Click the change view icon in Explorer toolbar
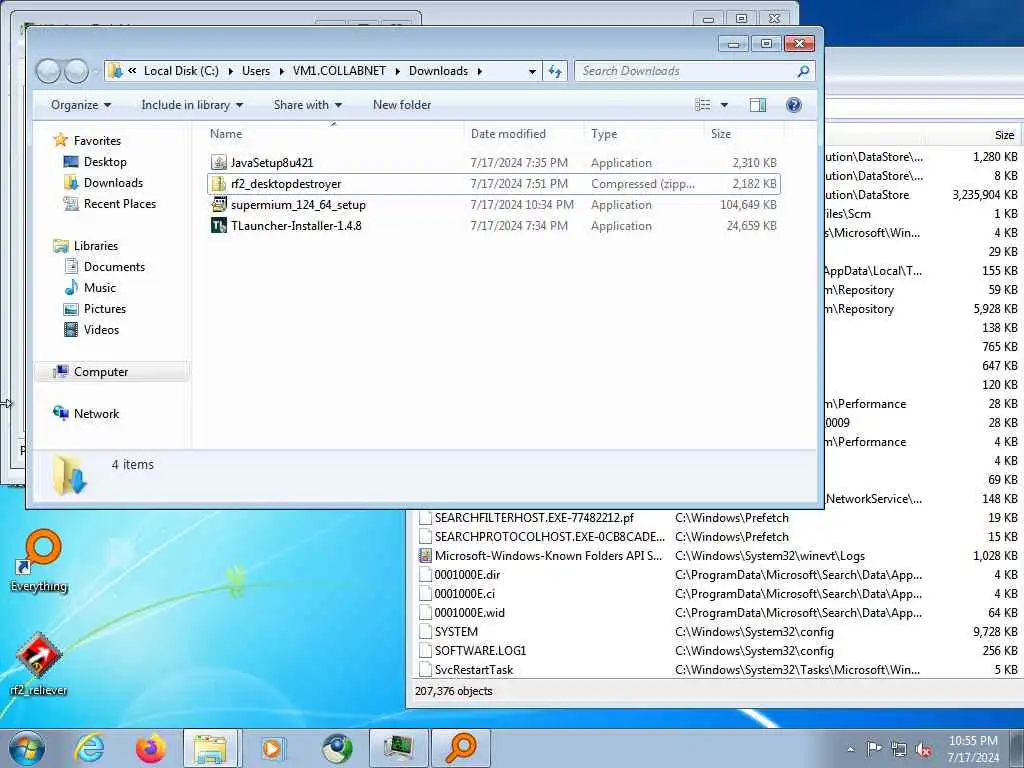The width and height of the screenshot is (1024, 768). (703, 105)
